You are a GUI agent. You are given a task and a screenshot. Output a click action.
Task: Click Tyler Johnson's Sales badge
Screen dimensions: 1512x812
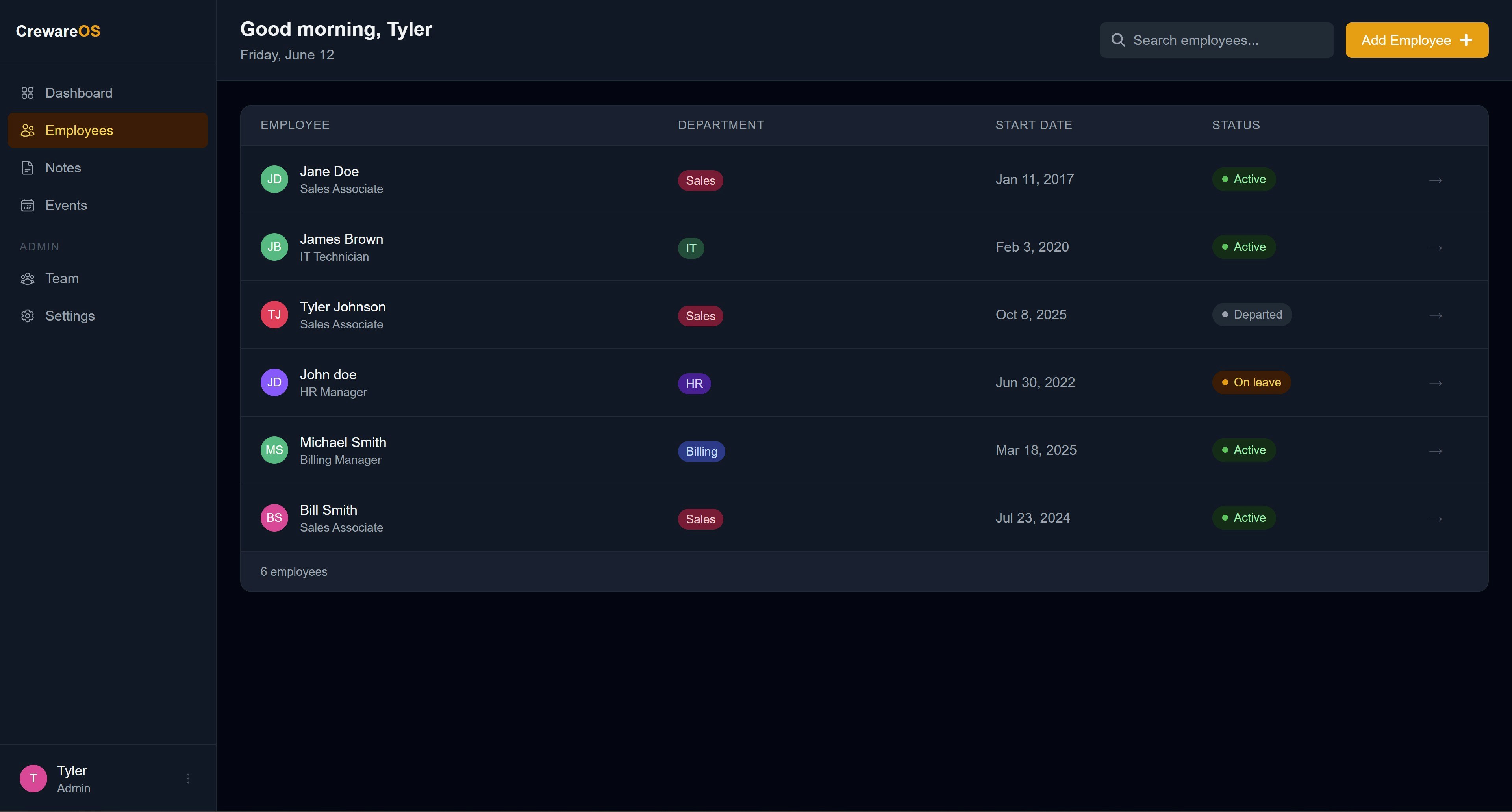(700, 316)
